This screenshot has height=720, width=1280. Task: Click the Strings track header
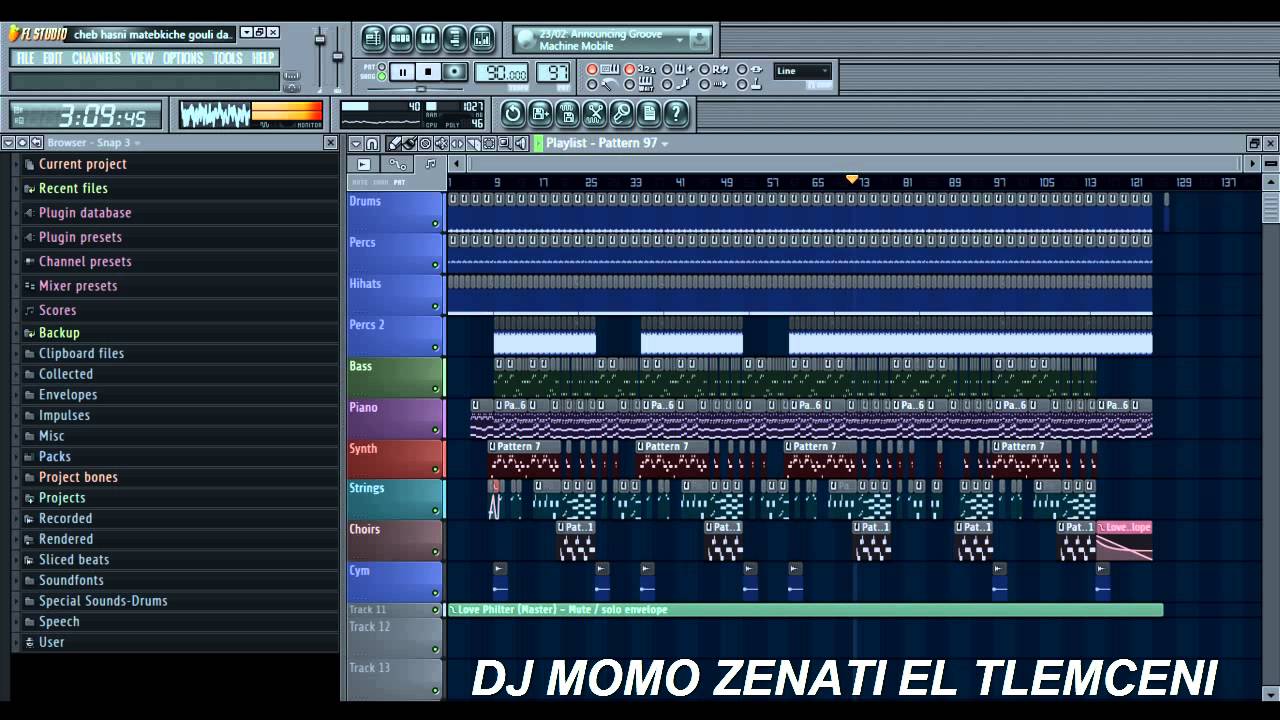(x=396, y=499)
